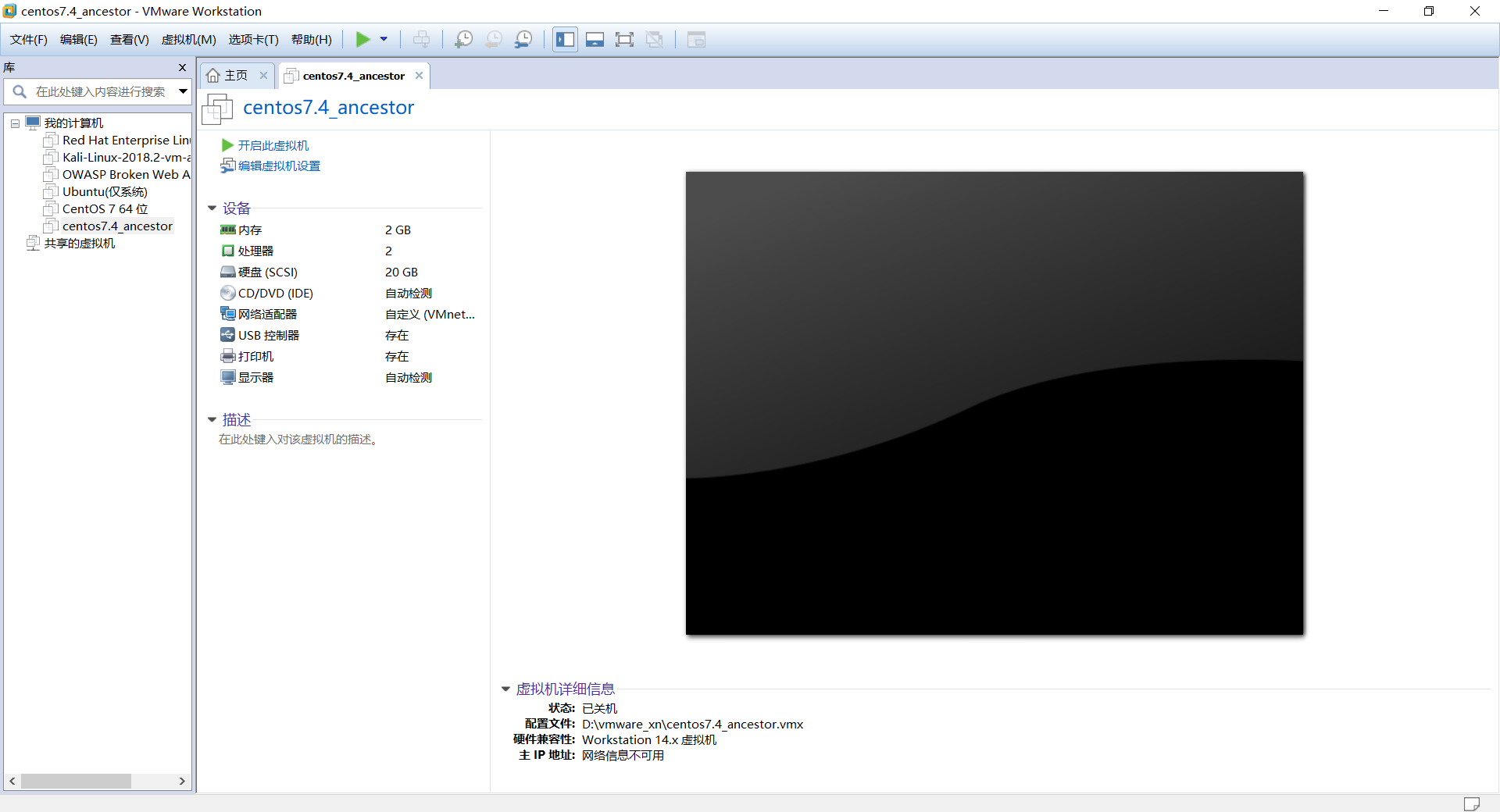Open the power options dropdown arrow
The image size is (1500, 812).
click(x=382, y=39)
